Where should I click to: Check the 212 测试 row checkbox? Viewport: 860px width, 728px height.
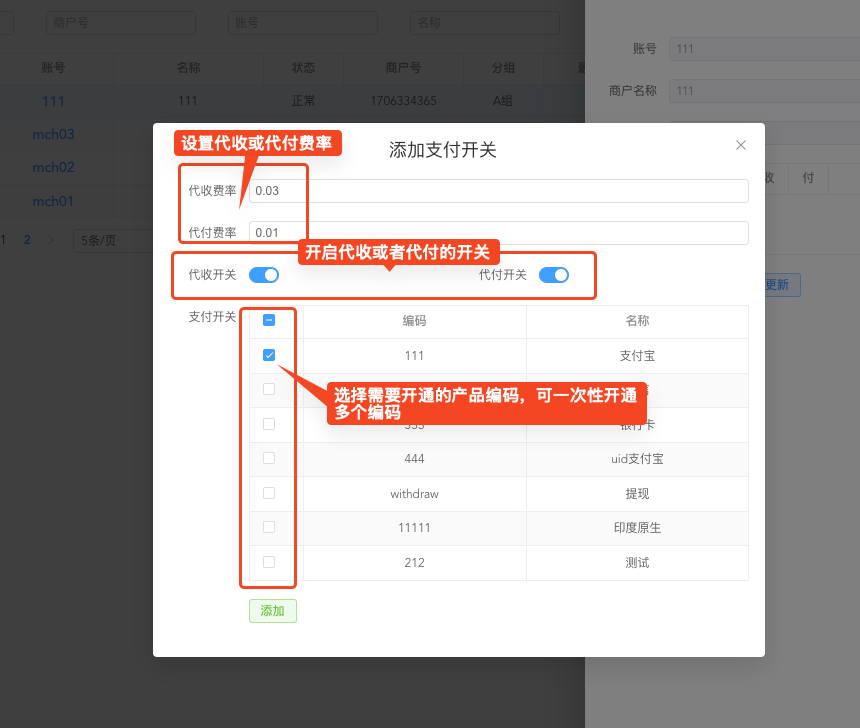(x=268, y=562)
